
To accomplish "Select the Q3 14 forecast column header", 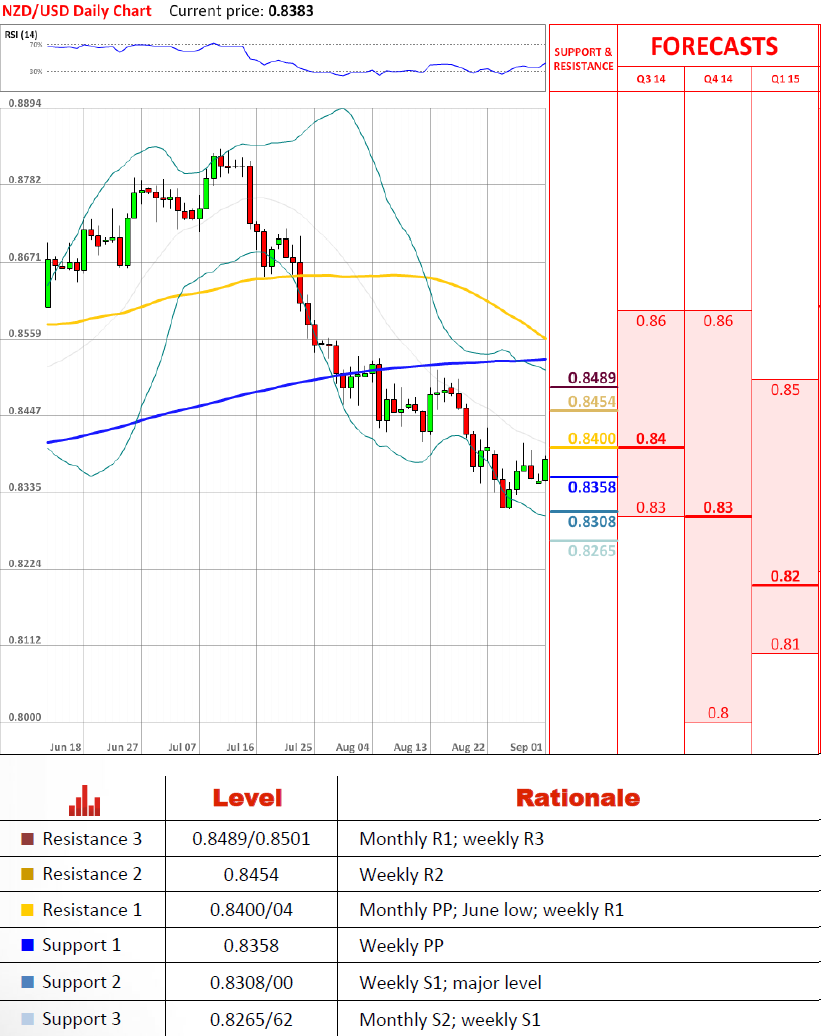I will (x=651, y=79).
